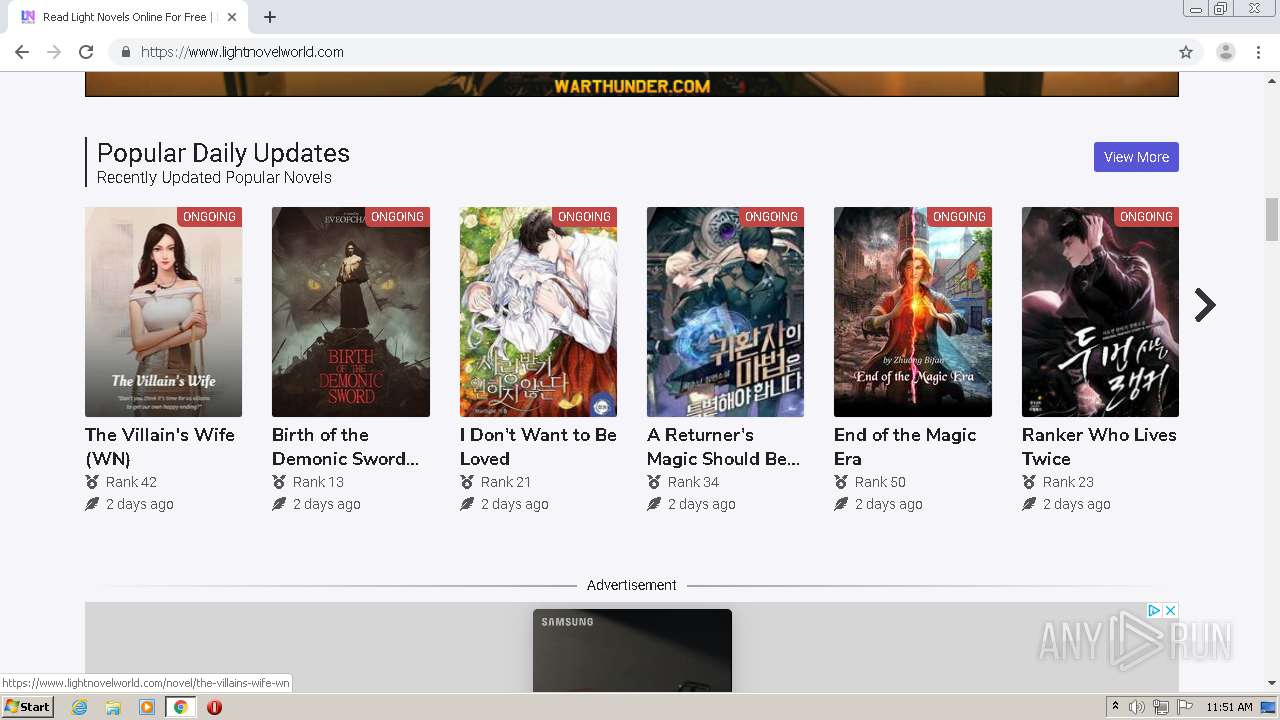This screenshot has width=1280, height=720.
Task: Click rank medal icon under Ranker Who Lives Twice
Action: coord(1029,482)
